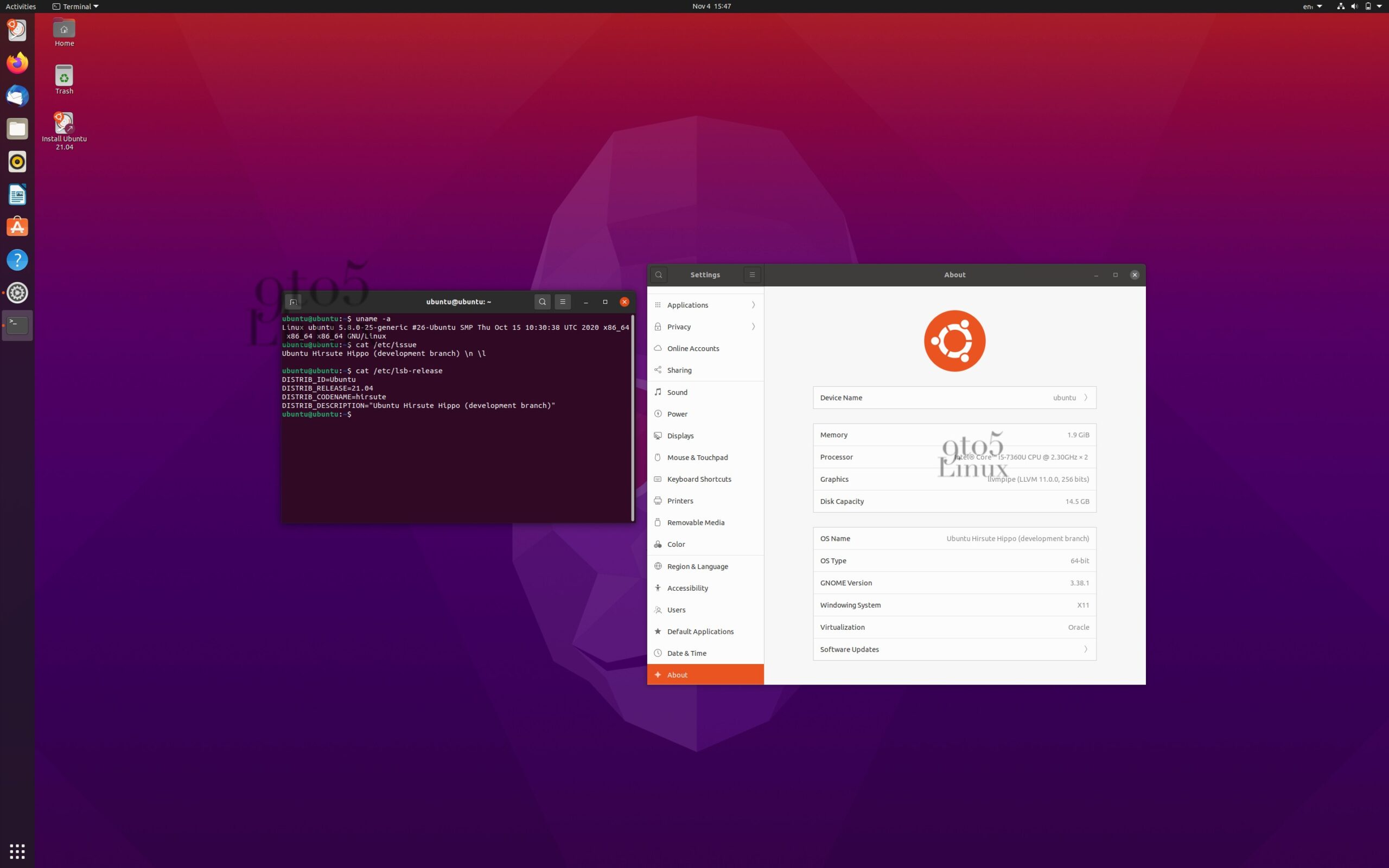The image size is (1389, 868).
Task: Open Terminal app menu in top bar
Action: click(76, 7)
